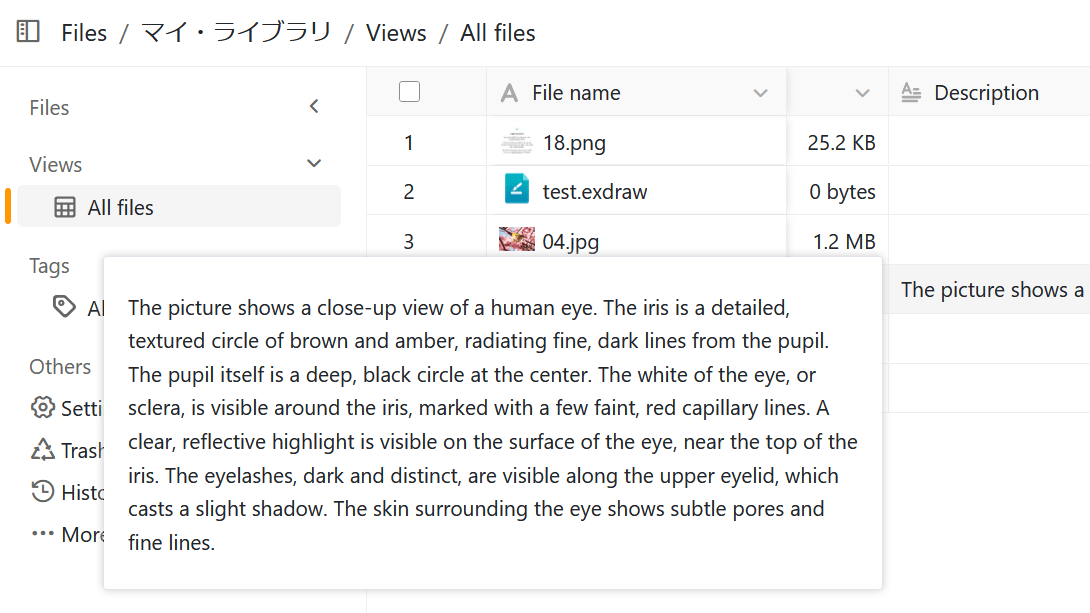
Task: Click the More ellipsis icon
Action: tap(42, 534)
